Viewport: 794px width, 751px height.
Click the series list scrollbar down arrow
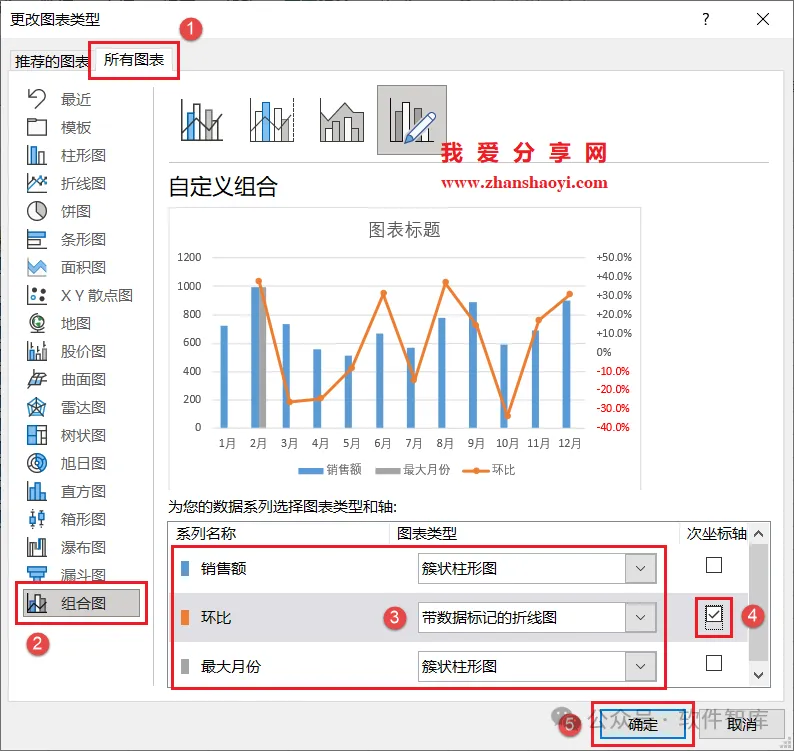759,675
